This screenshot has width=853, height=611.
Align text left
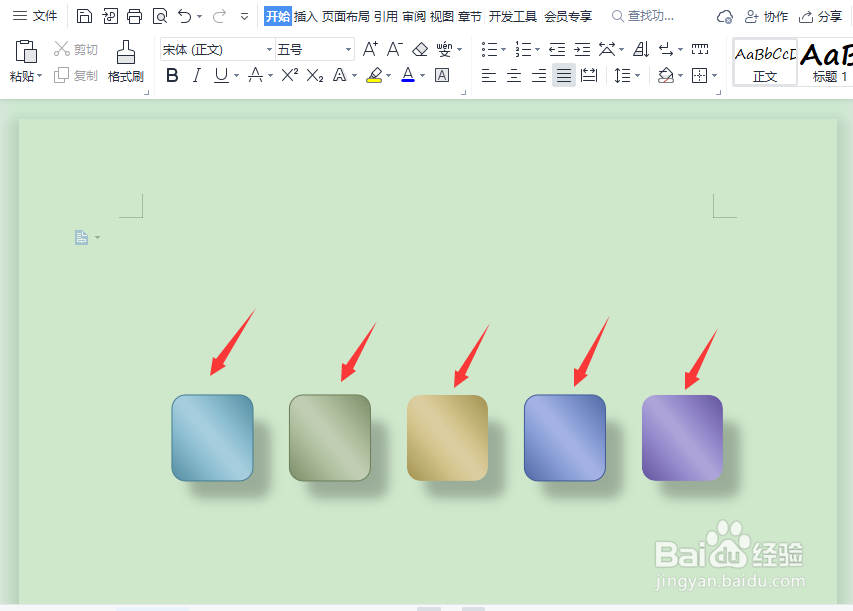coord(489,75)
